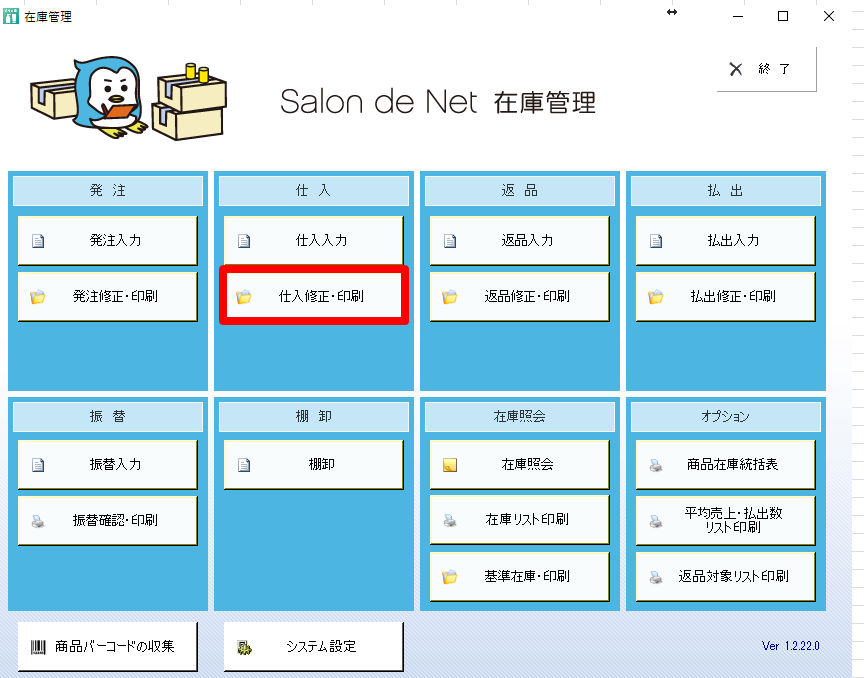The height and width of the screenshot is (678, 864).
Task: Open 仕入入力 purchase entry button
Action: pyautogui.click(x=314, y=240)
